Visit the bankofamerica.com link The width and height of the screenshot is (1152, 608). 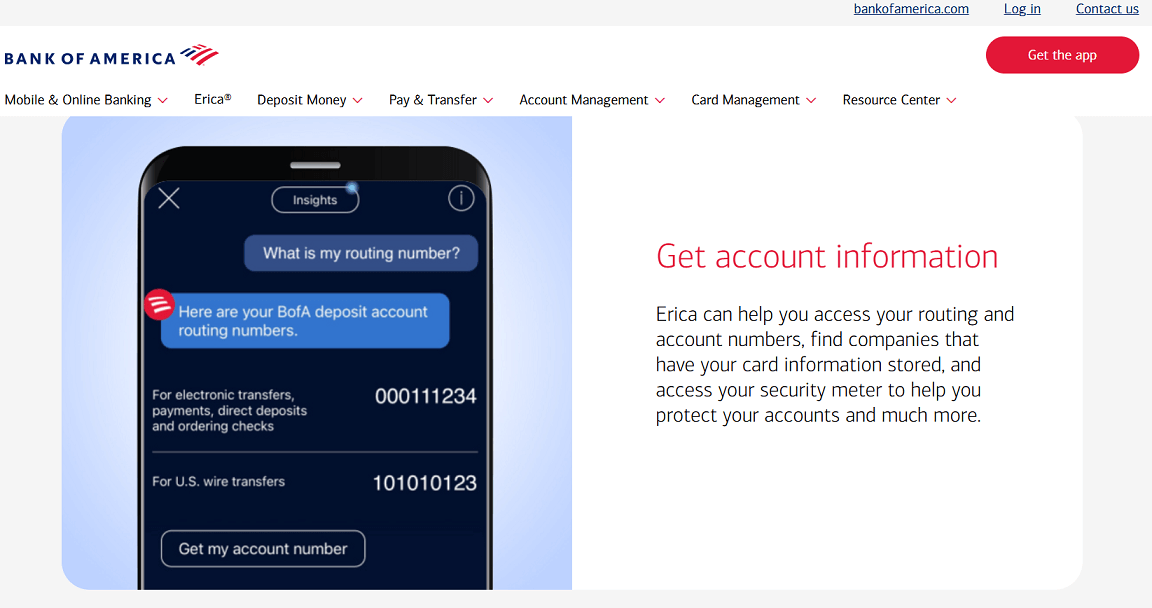pyautogui.click(x=911, y=9)
